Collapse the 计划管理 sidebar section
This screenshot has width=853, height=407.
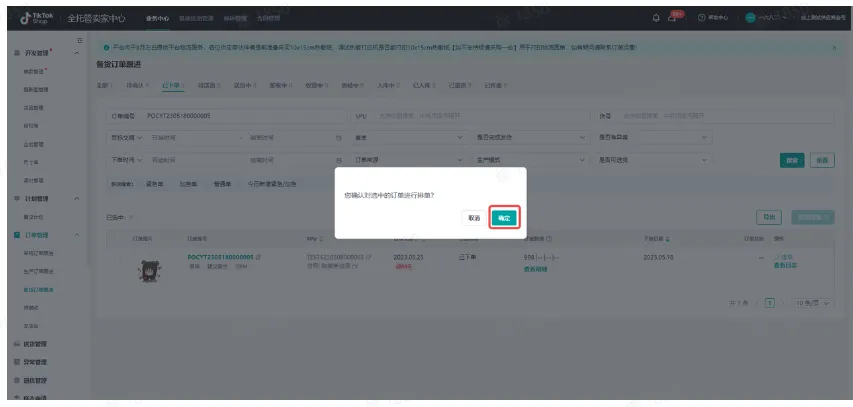tap(77, 199)
